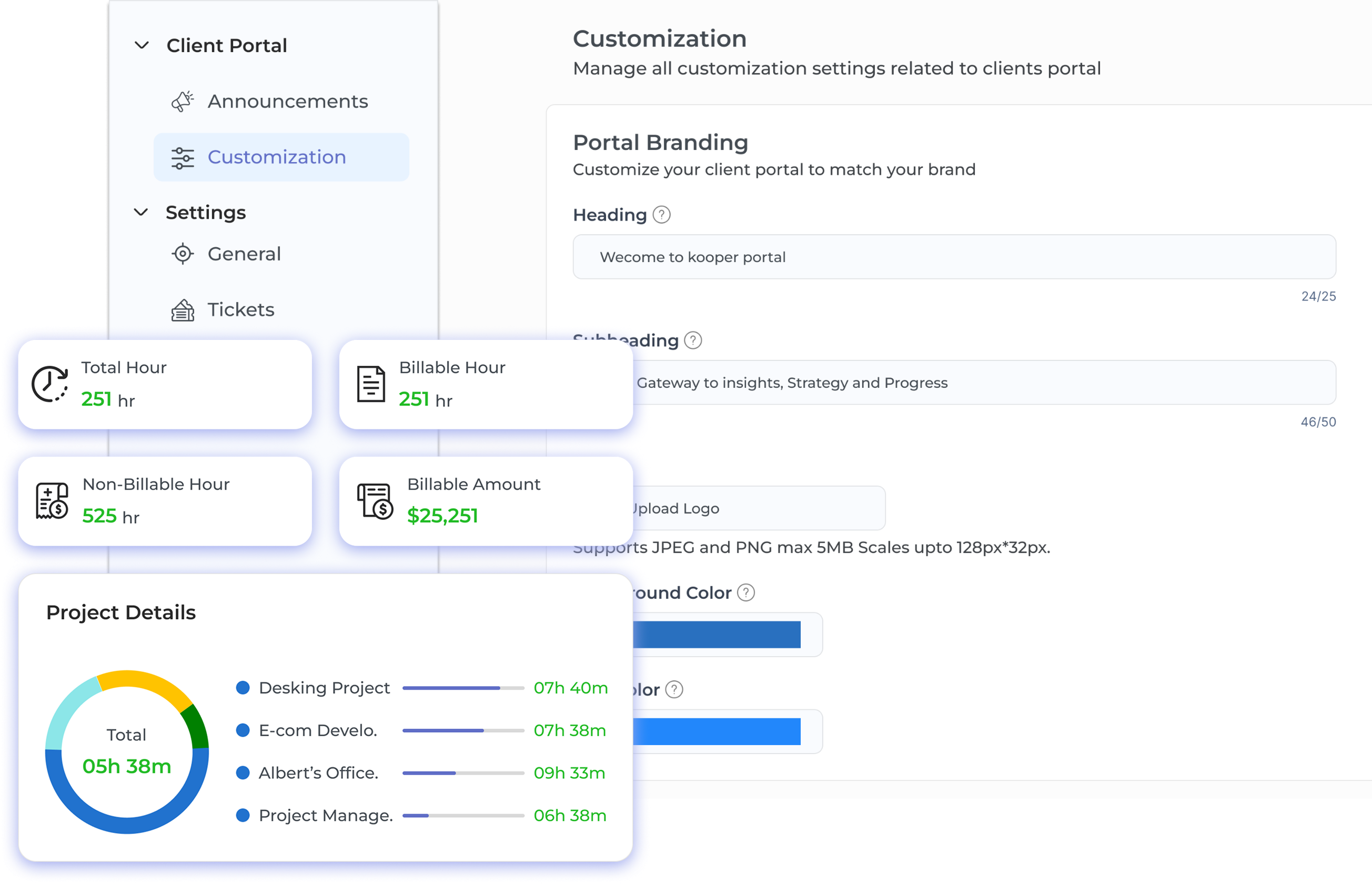The height and width of the screenshot is (884, 1372).
Task: Click the Background Color help icon
Action: (x=745, y=592)
